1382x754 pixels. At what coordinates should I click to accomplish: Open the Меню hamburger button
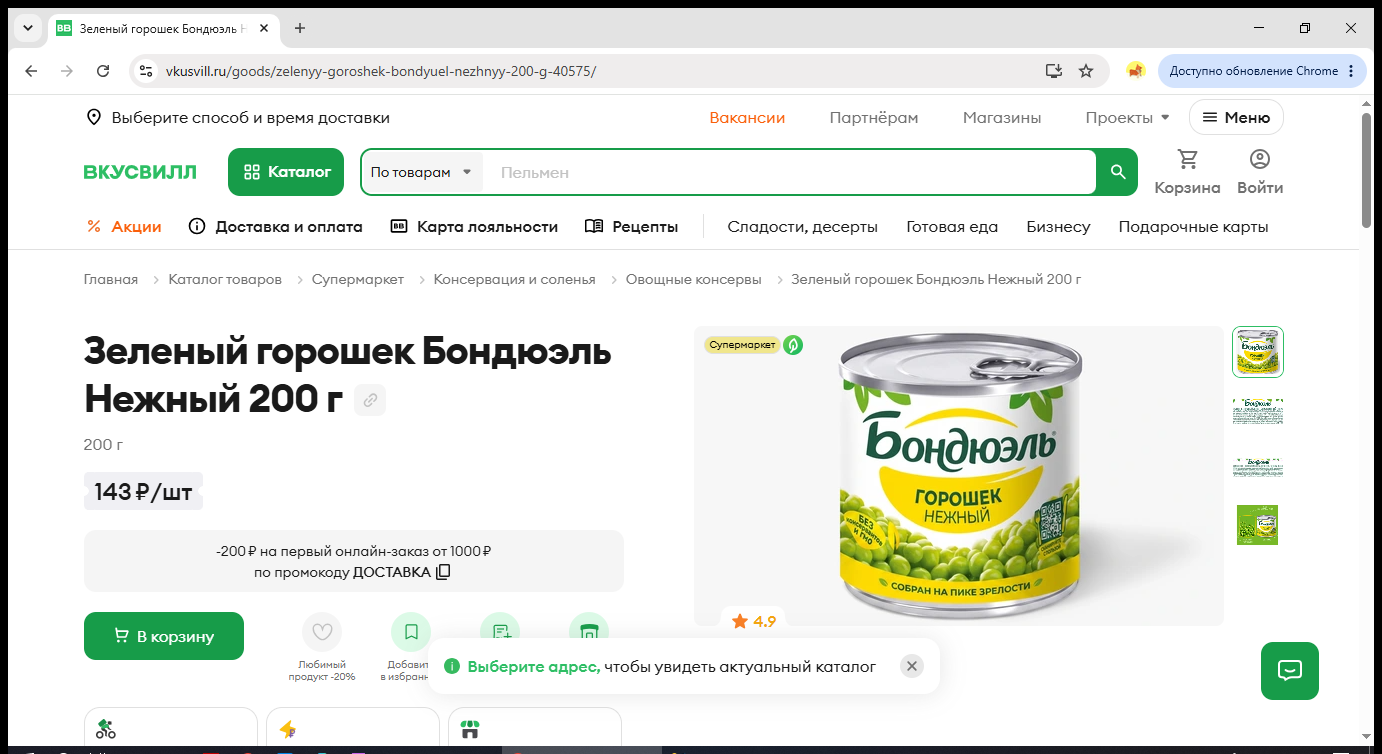[1236, 117]
